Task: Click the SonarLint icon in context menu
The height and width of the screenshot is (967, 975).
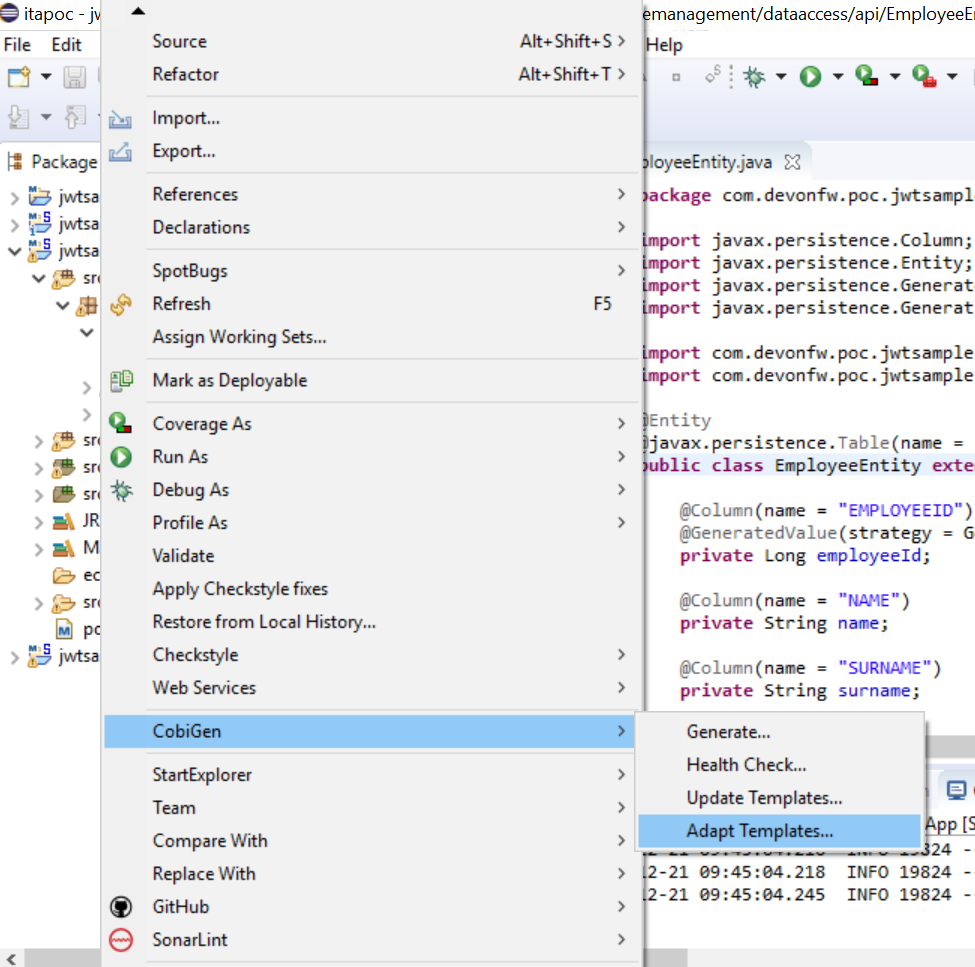Action: click(x=121, y=940)
